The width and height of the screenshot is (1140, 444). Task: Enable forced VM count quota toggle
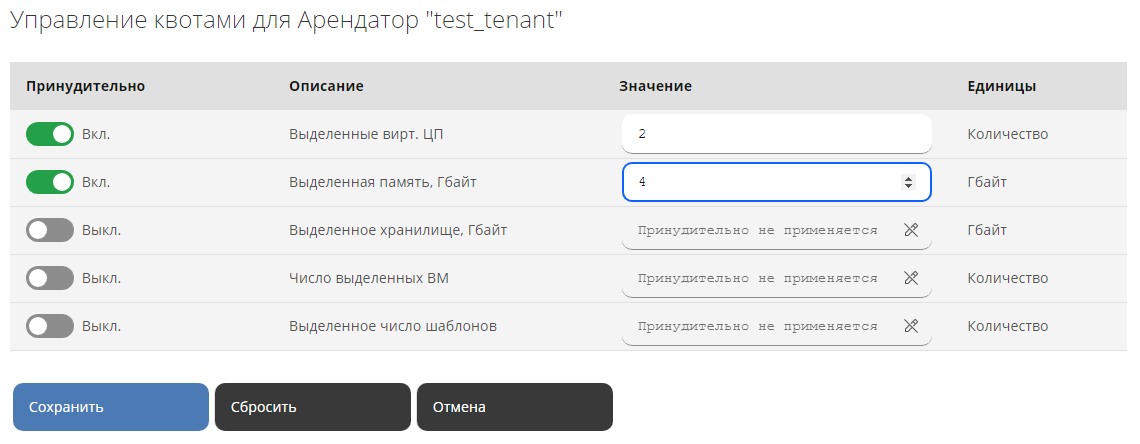pyautogui.click(x=50, y=278)
